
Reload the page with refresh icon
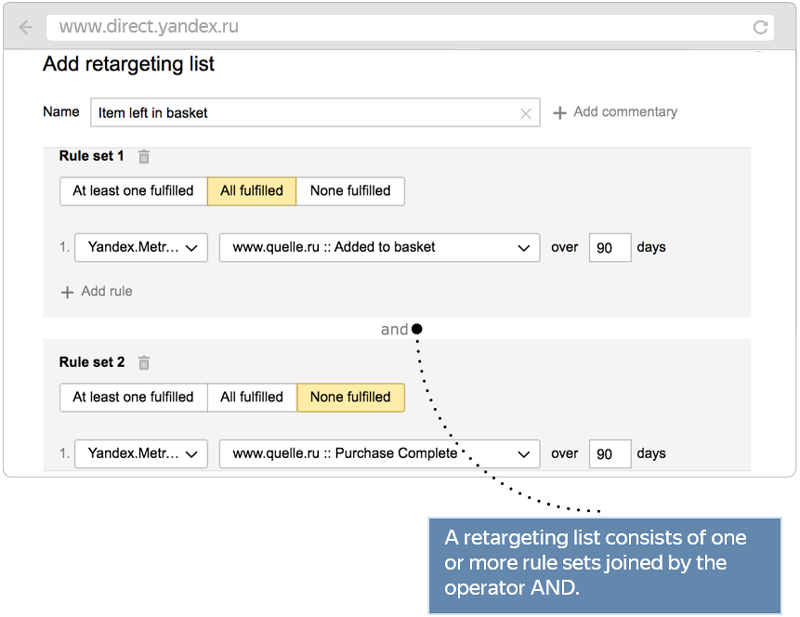[x=760, y=27]
